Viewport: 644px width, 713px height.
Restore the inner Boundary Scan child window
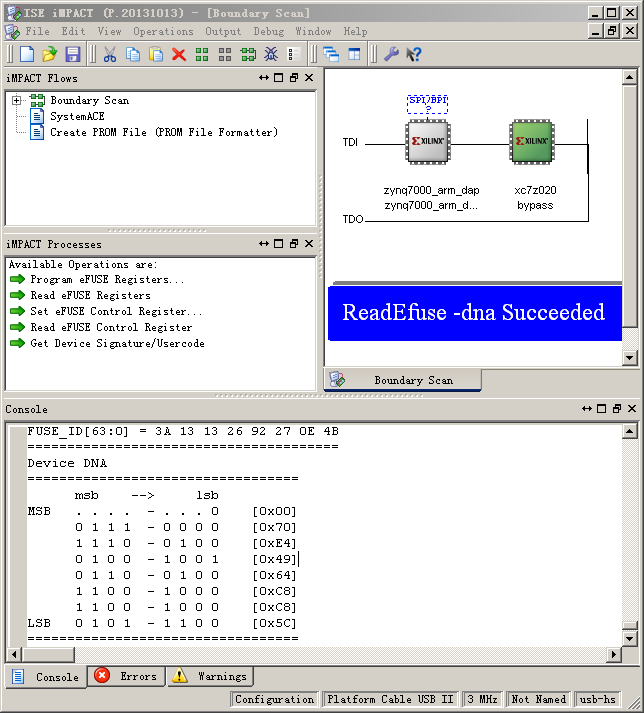[612, 30]
